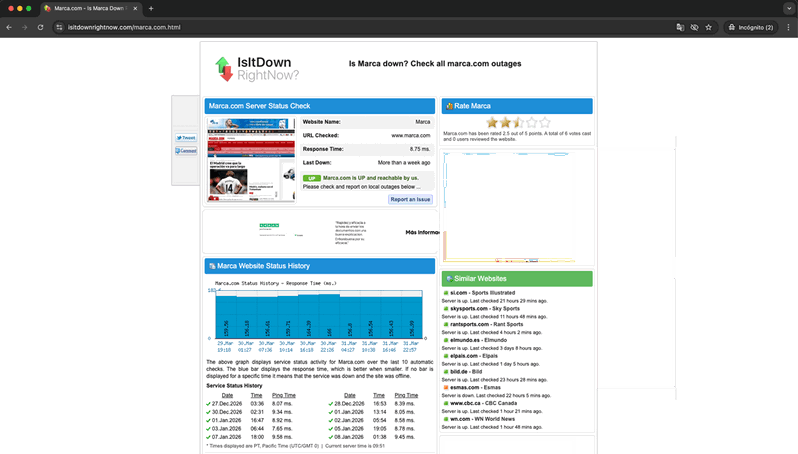This screenshot has height=454, width=798.
Task: Click the Marca.com Server Status Check header
Action: [320, 106]
